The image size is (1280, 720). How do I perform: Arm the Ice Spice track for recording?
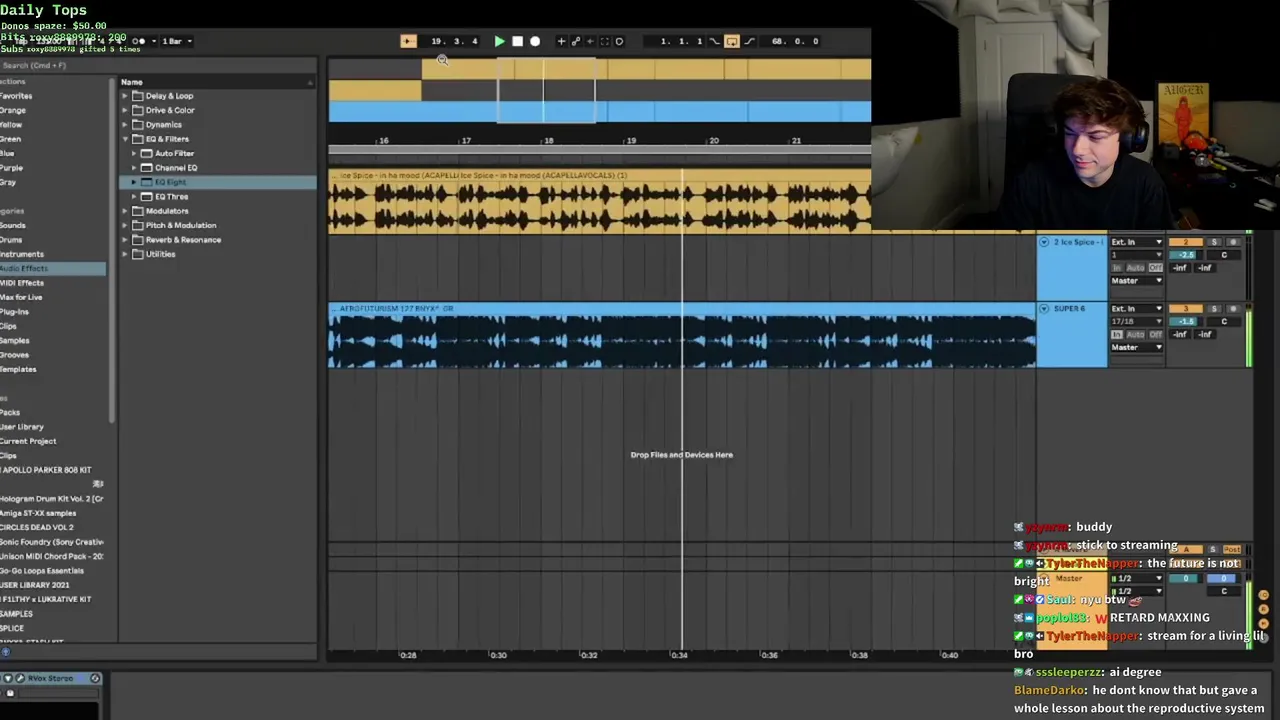pyautogui.click(x=1233, y=242)
